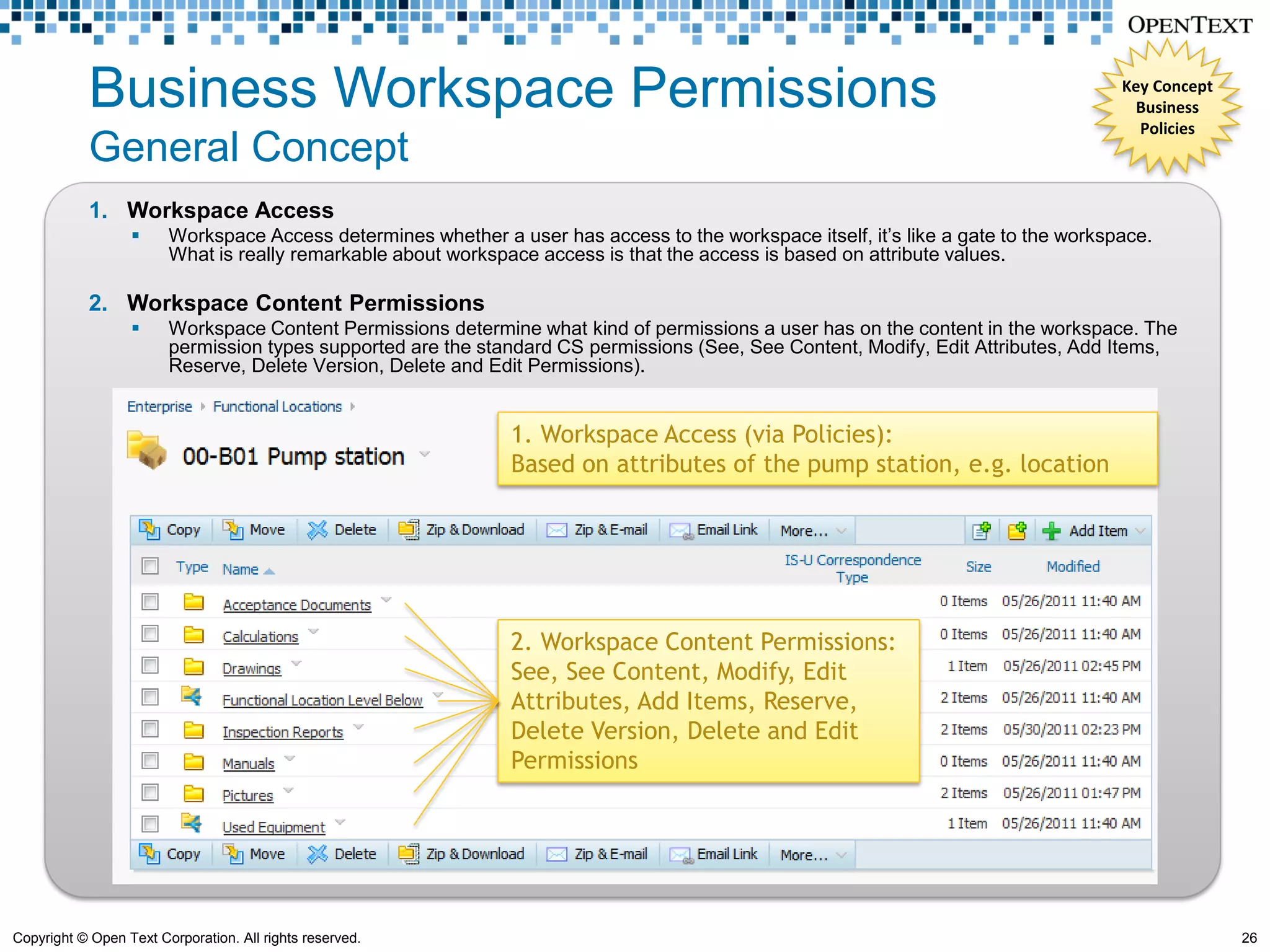Open the Pictures function menu arrow
This screenshot has width=1270, height=952.
coord(288,790)
